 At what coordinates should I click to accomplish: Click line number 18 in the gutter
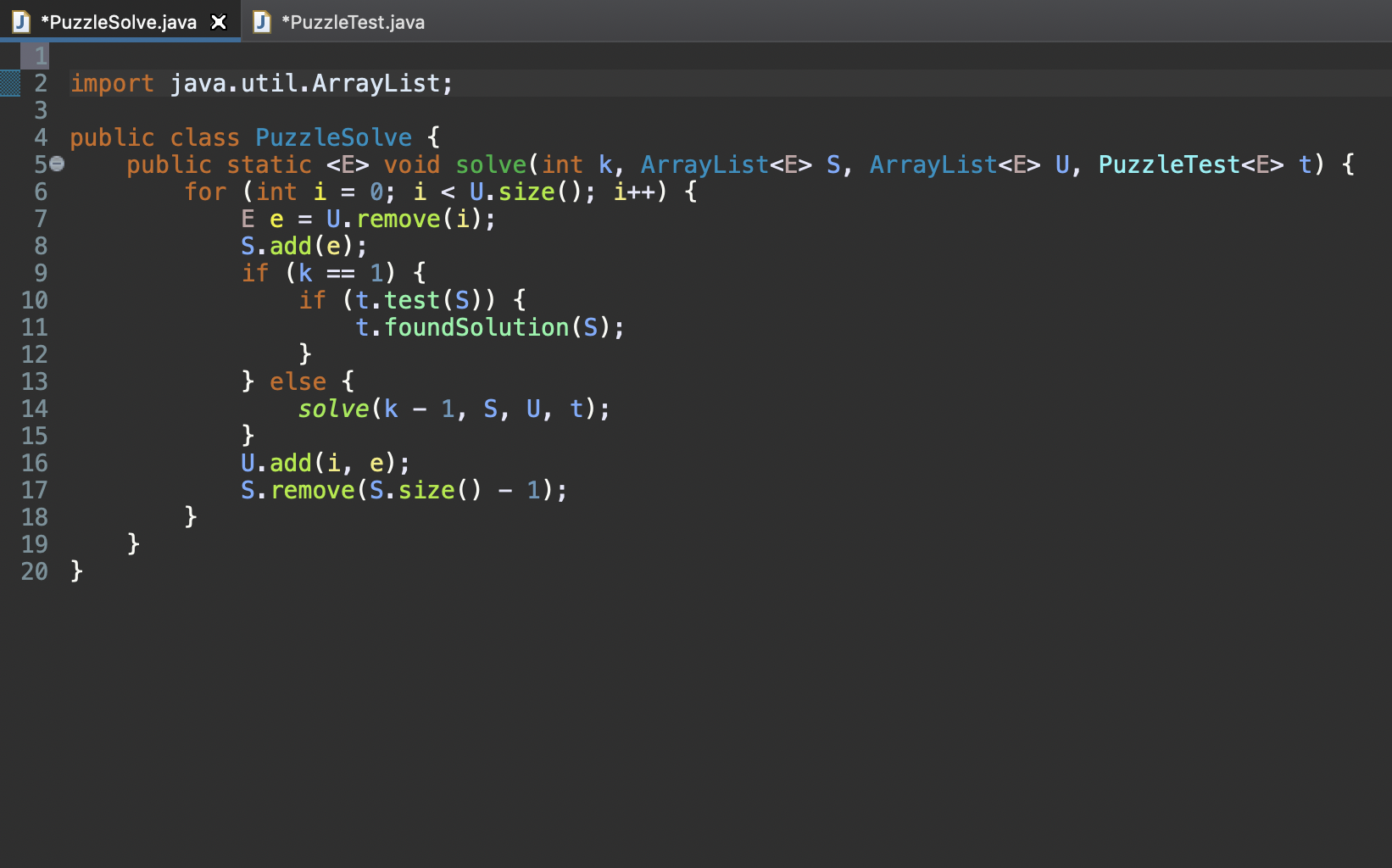pyautogui.click(x=34, y=517)
